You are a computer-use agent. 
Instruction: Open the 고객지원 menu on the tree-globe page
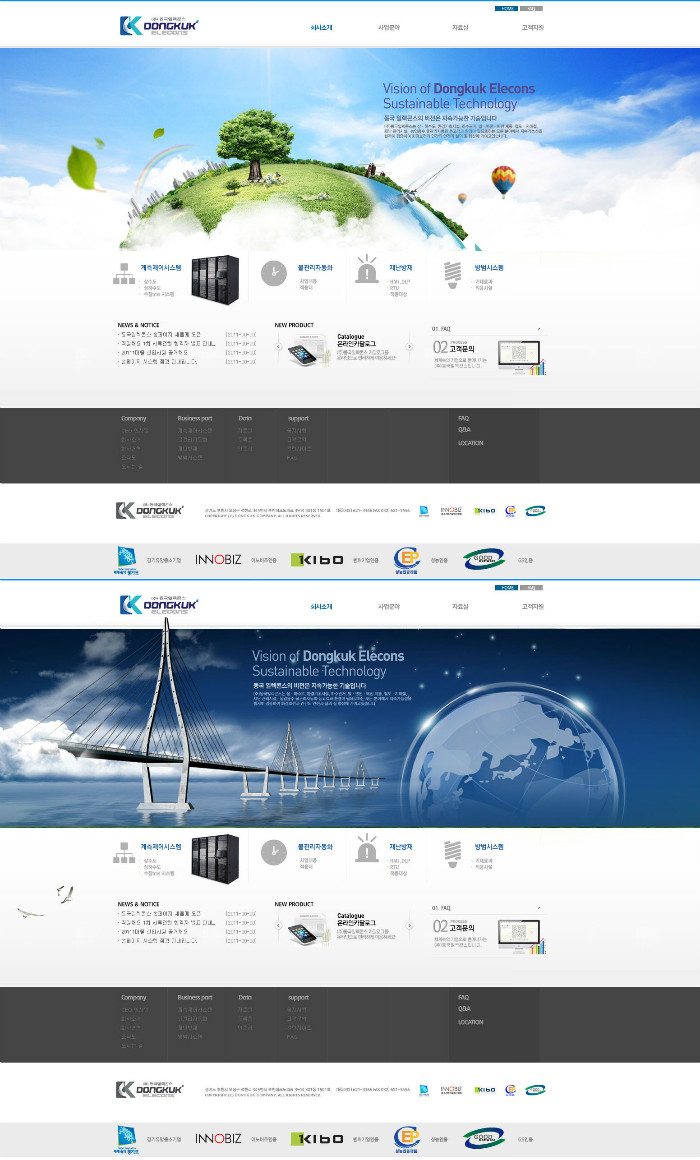coord(533,27)
